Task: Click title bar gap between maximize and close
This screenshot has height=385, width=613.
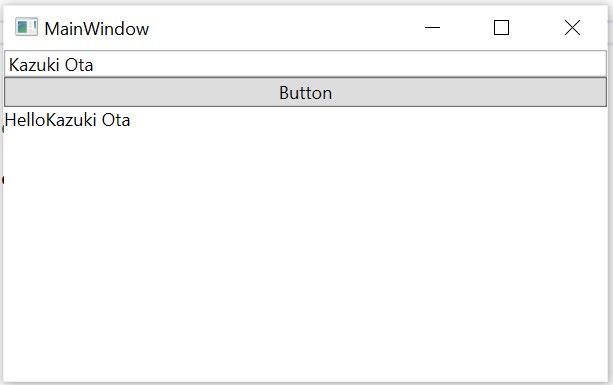Action: (x=536, y=27)
